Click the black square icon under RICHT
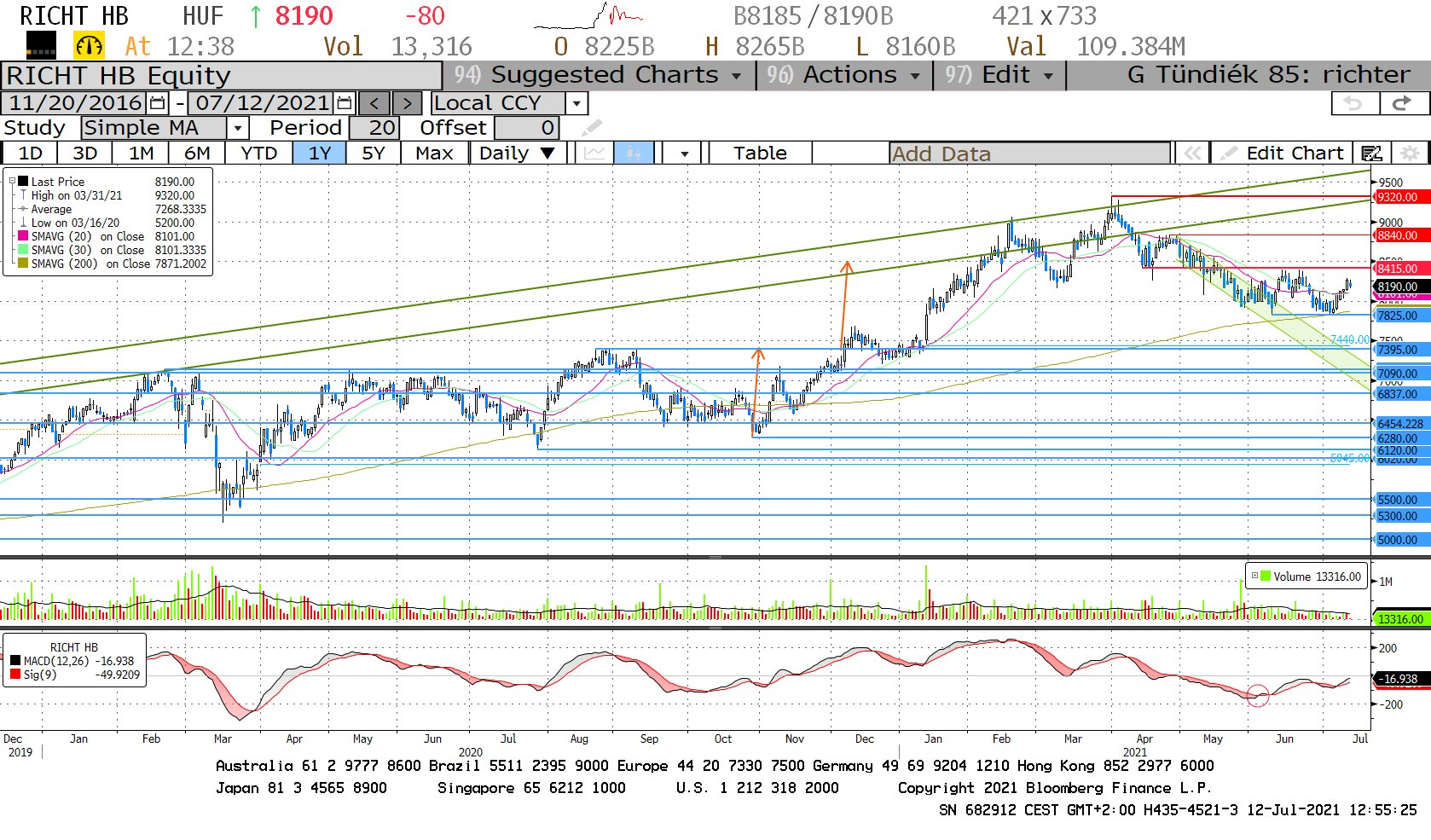 41,45
